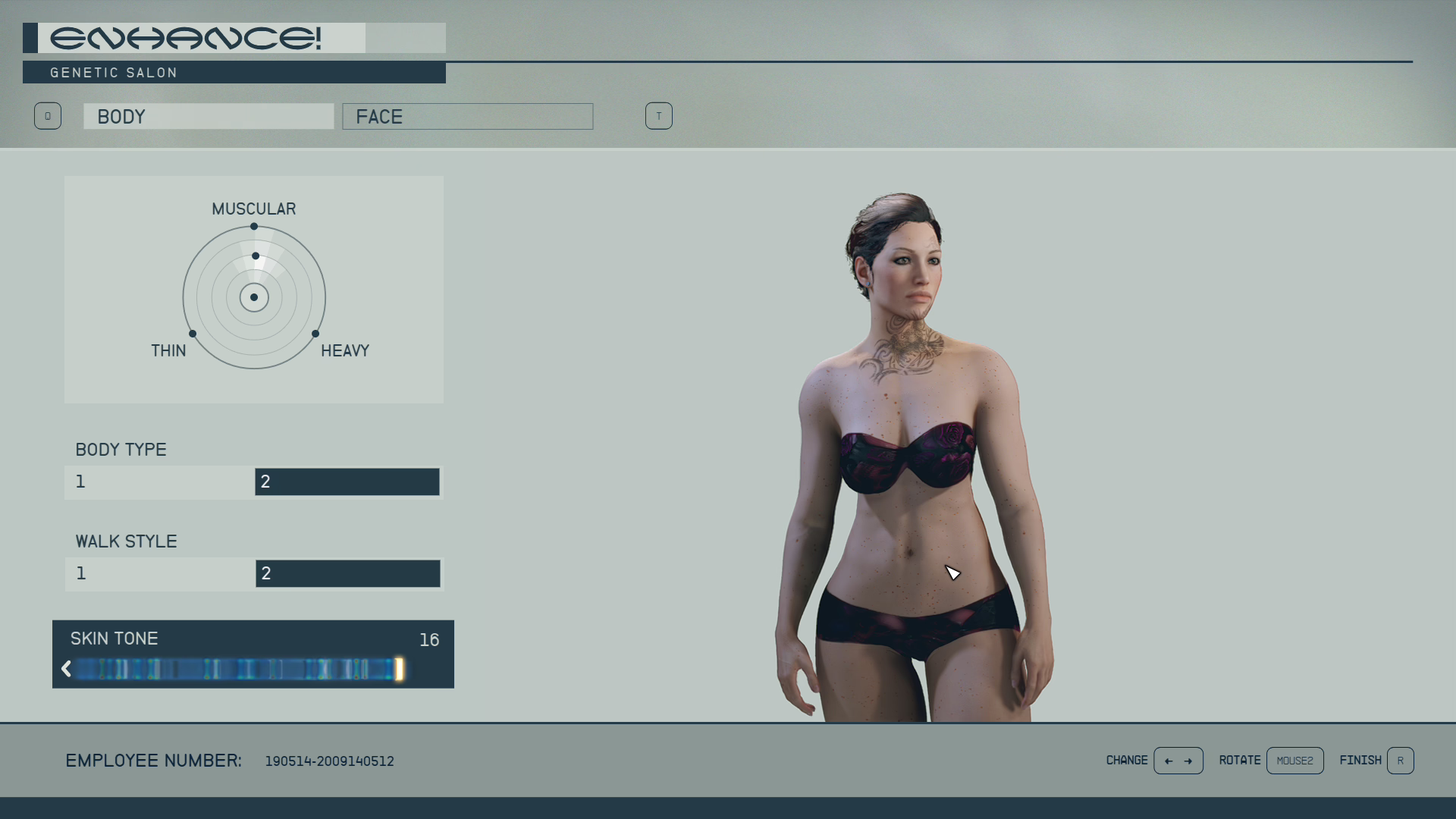The width and height of the screenshot is (1456, 819).
Task: Click the Skin Tone slider bar
Action: 235,669
